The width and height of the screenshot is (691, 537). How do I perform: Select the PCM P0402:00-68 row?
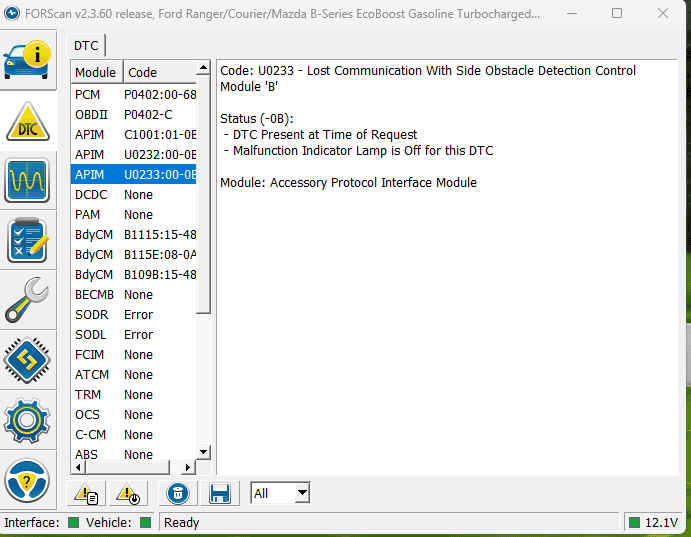tap(134, 95)
